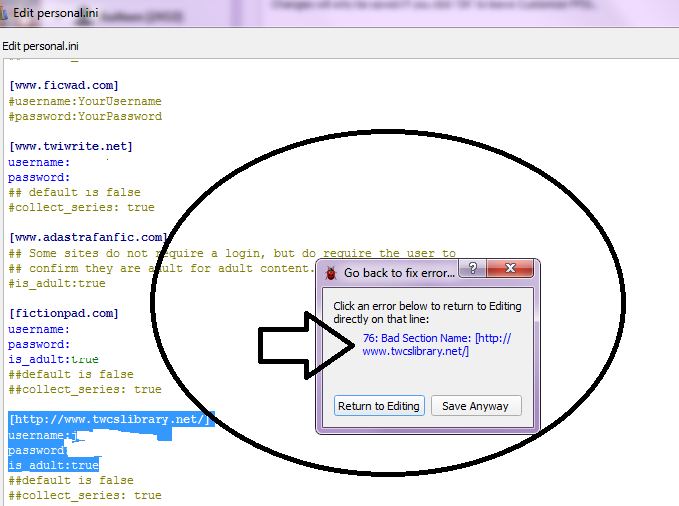Click highlighted is_adult:true line
This screenshot has height=506, width=679.
[x=54, y=465]
